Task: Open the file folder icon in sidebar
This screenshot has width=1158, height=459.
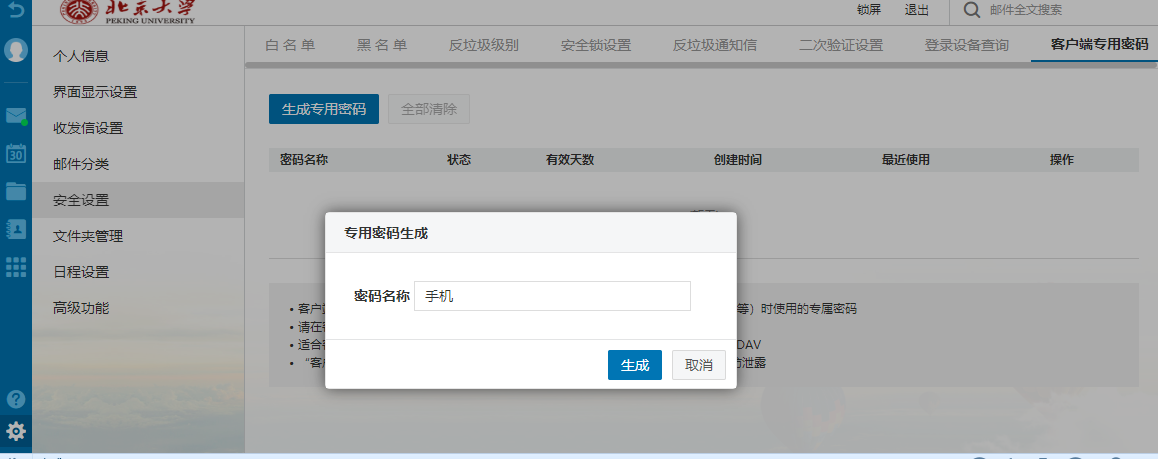Action: (16, 191)
